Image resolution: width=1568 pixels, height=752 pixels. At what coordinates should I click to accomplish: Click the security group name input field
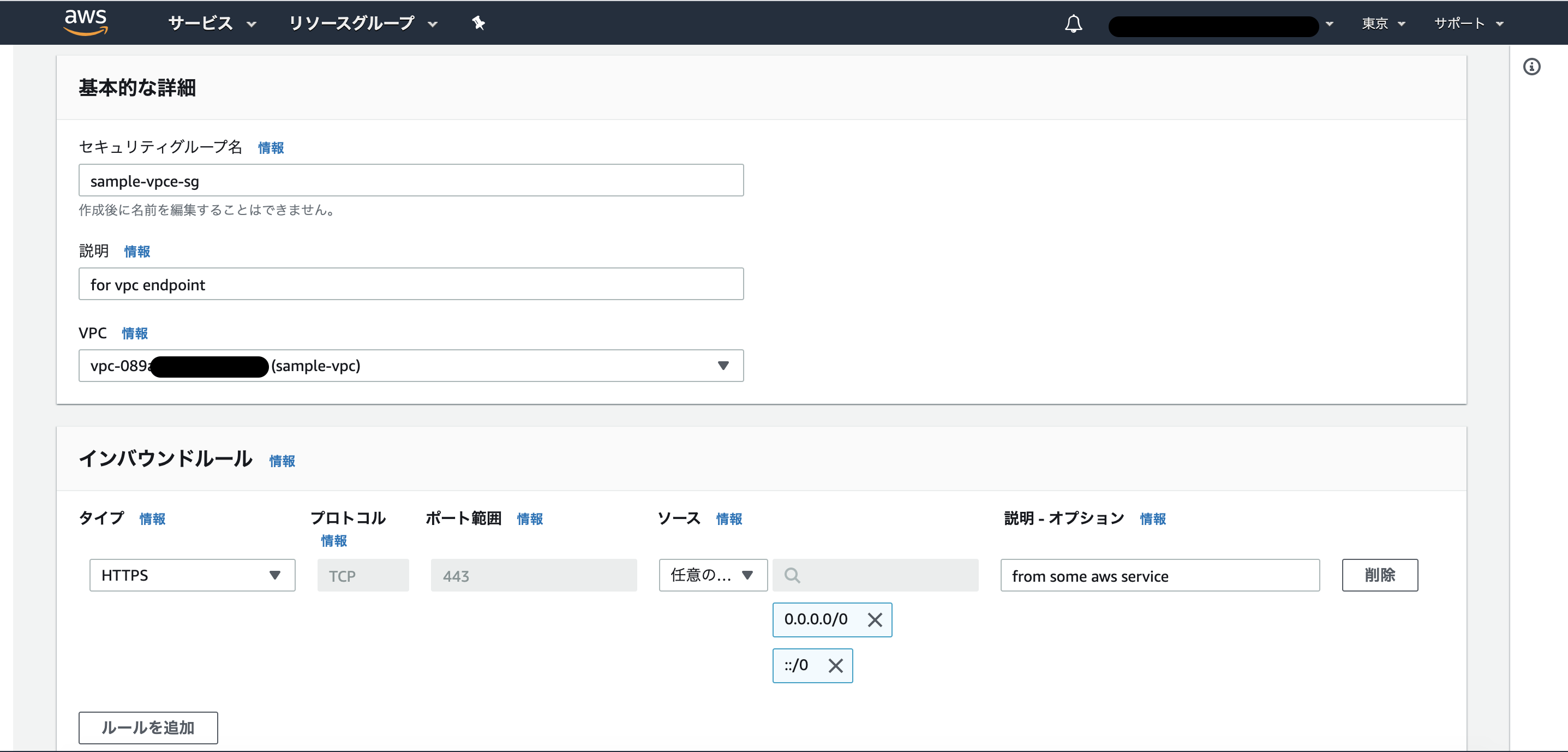click(x=411, y=181)
